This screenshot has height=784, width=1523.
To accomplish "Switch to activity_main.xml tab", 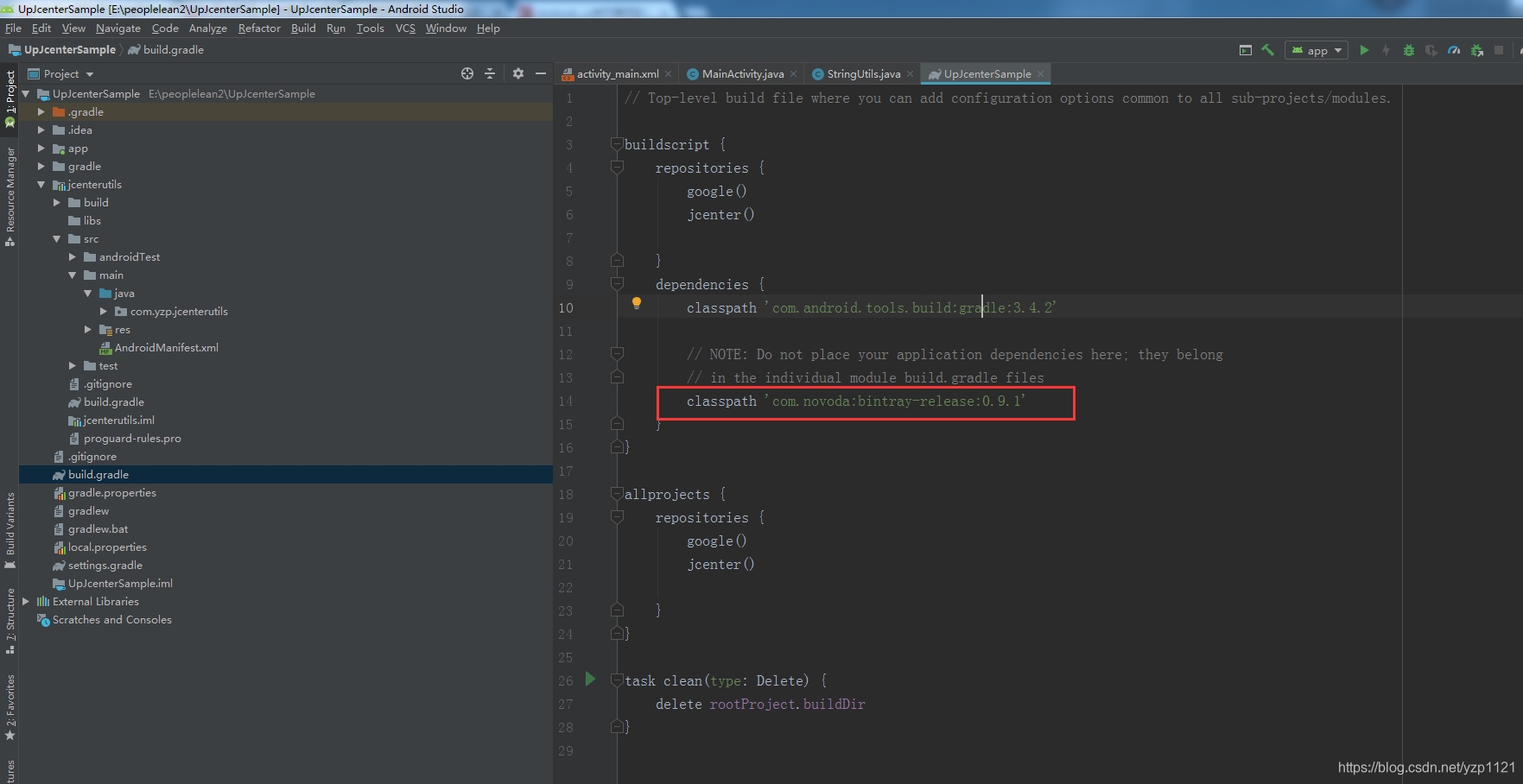I will pyautogui.click(x=617, y=74).
